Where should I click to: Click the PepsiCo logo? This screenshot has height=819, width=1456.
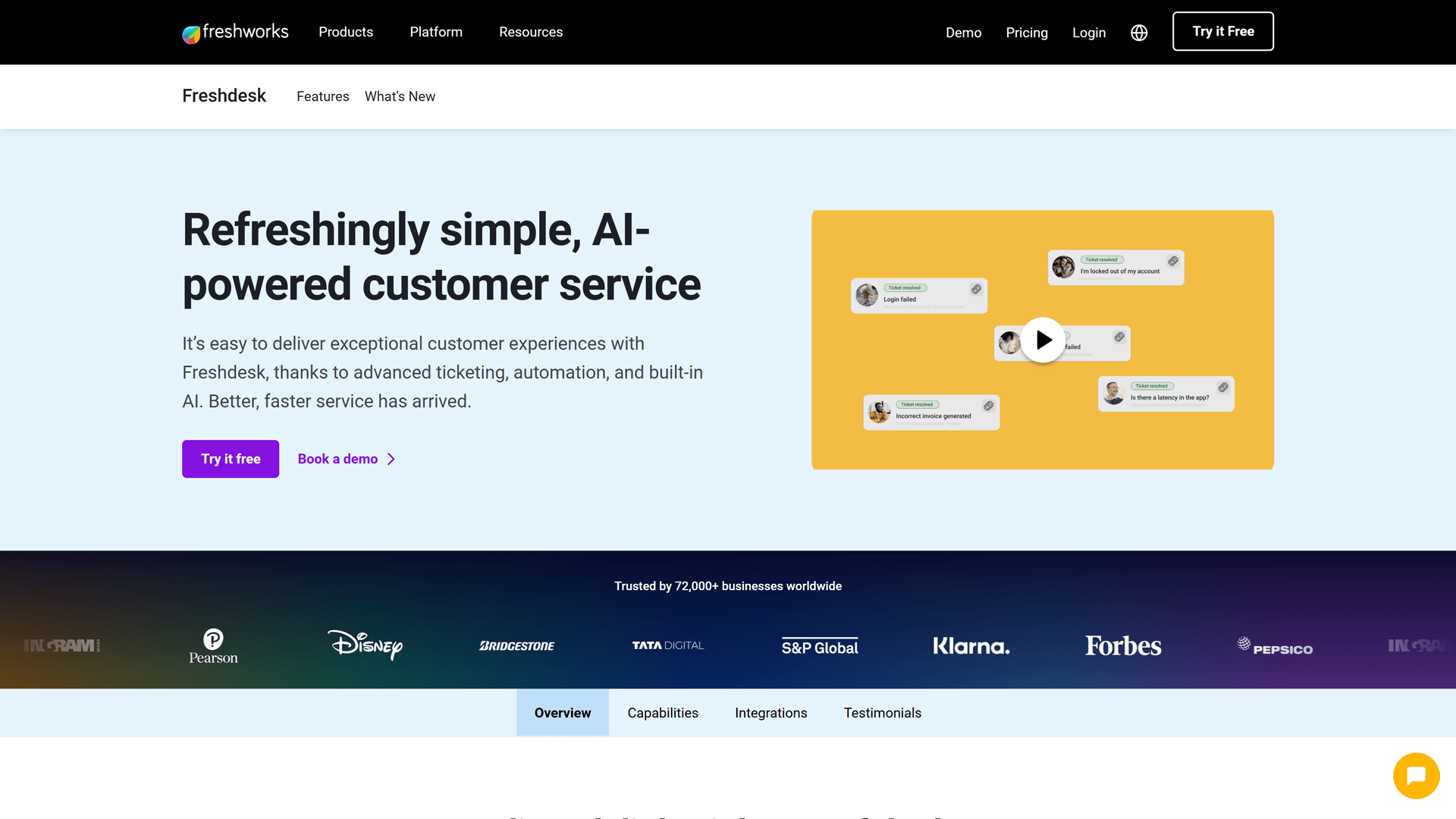pos(1275,646)
